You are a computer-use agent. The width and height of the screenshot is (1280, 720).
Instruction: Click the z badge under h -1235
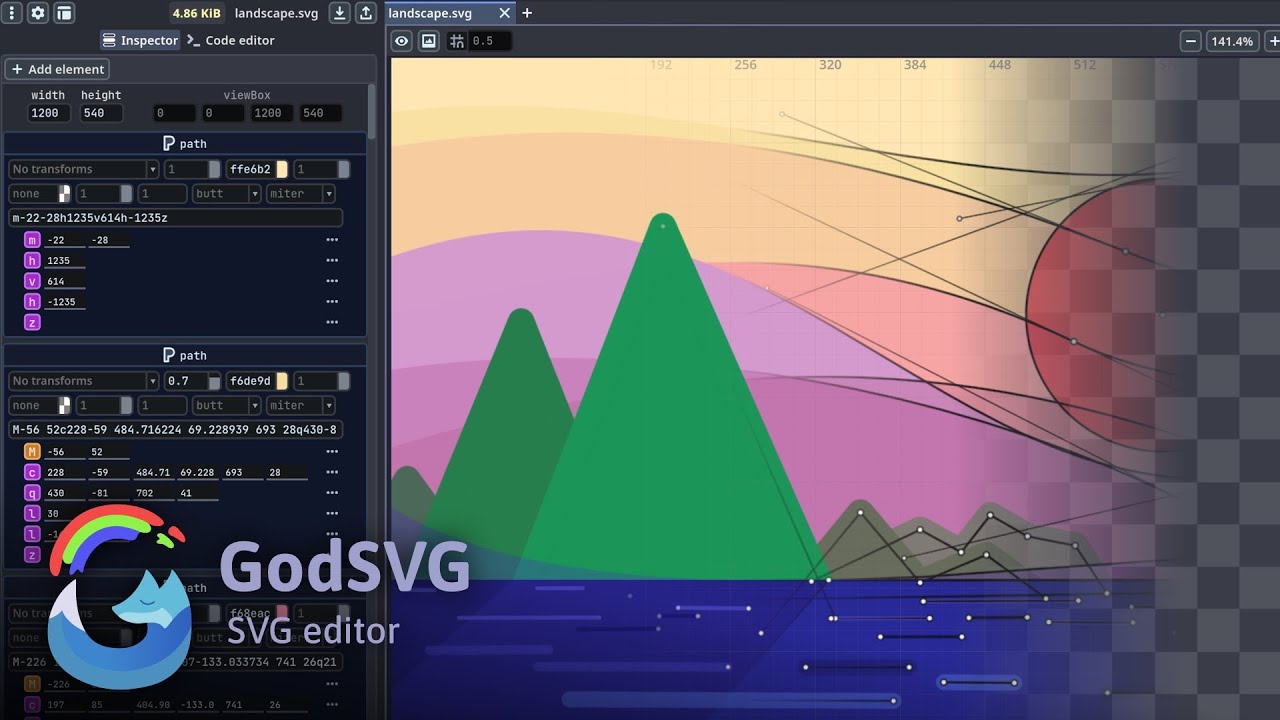coord(32,323)
